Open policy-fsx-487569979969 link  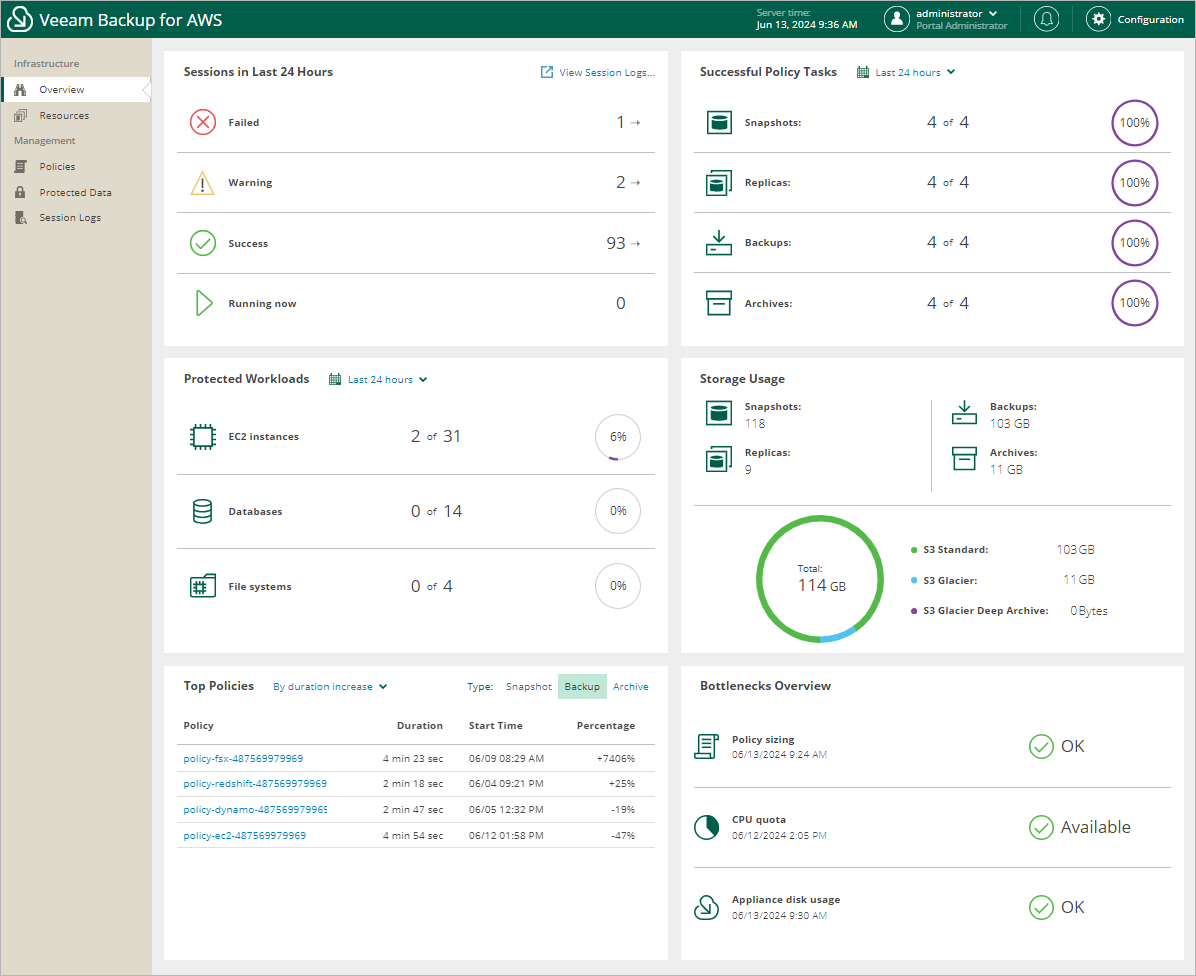(243, 759)
